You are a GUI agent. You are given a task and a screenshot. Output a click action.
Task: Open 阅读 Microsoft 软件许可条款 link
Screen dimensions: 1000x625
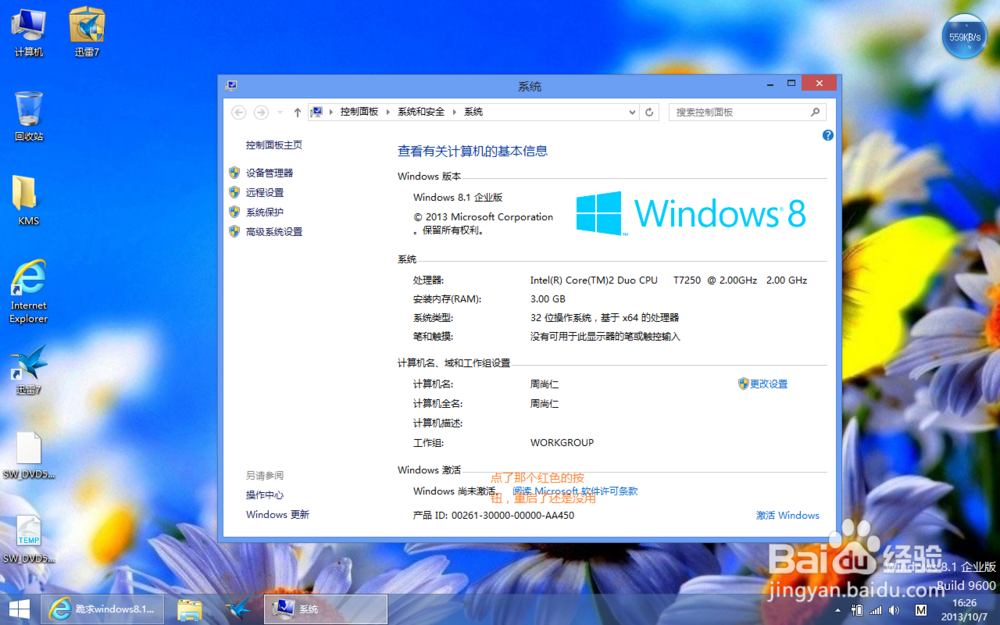(575, 491)
